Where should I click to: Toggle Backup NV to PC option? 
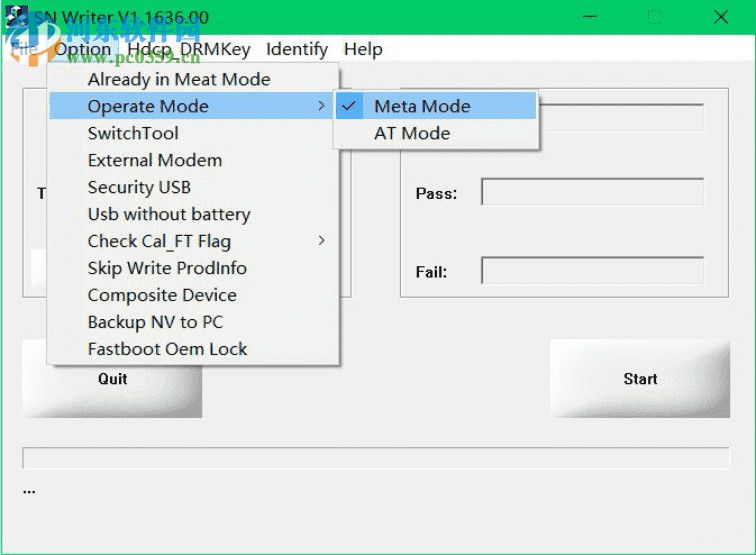click(x=192, y=322)
